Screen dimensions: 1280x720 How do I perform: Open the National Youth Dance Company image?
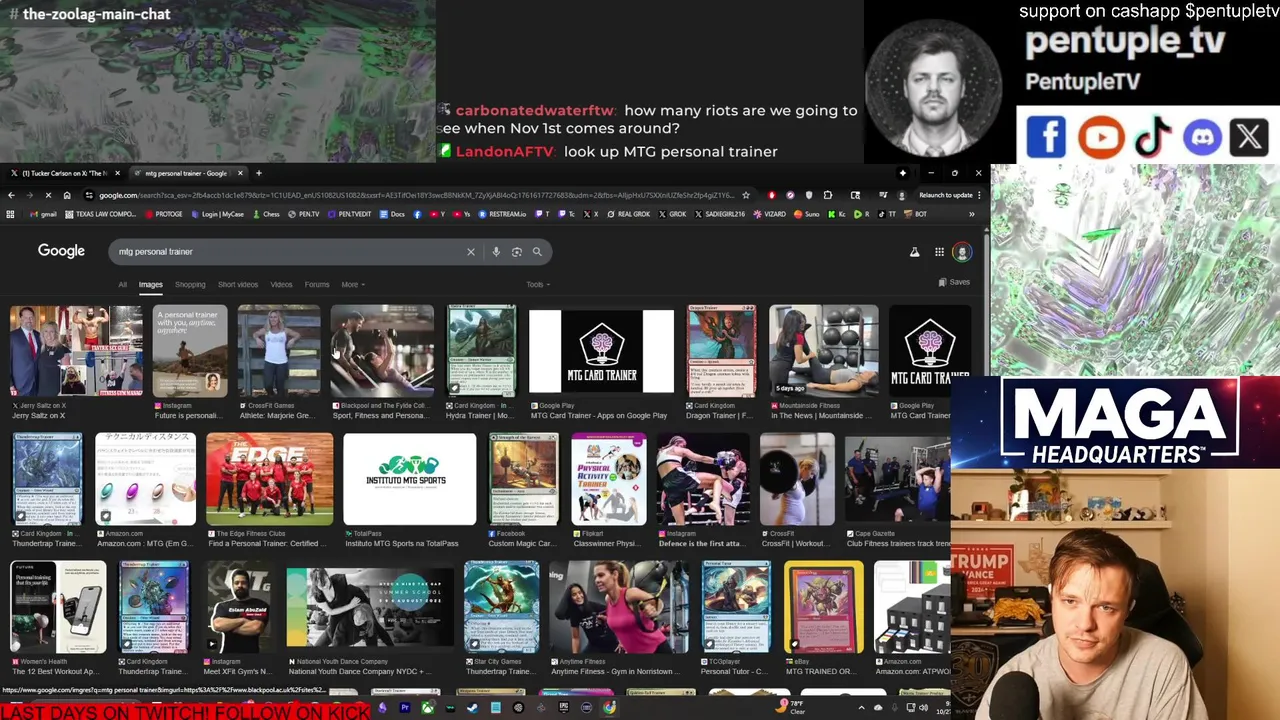(x=370, y=607)
